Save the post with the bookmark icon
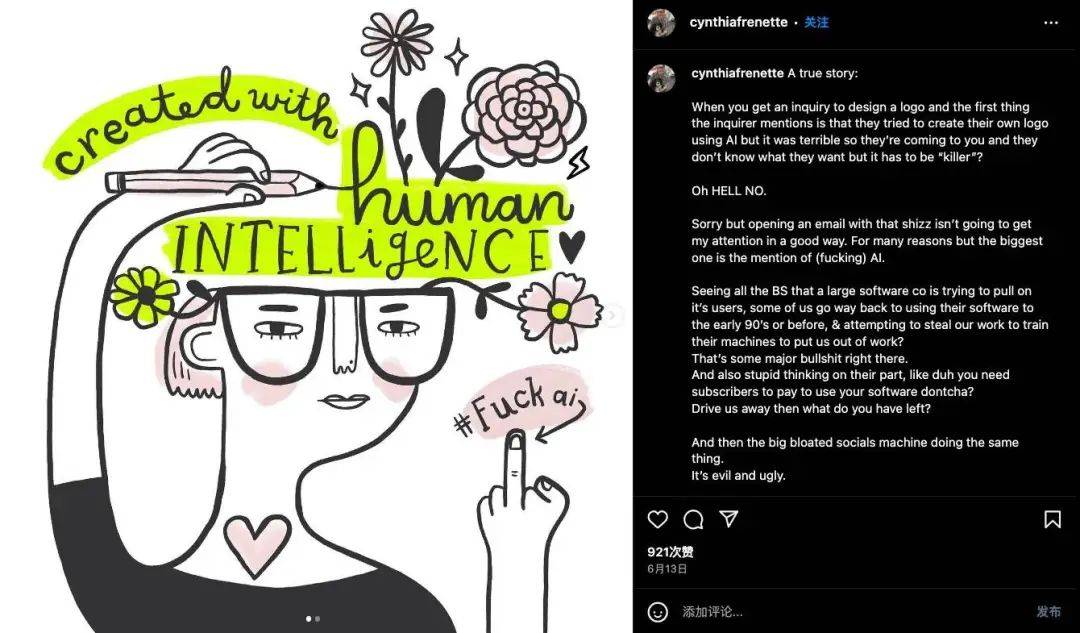The height and width of the screenshot is (633, 1080). click(x=1052, y=519)
